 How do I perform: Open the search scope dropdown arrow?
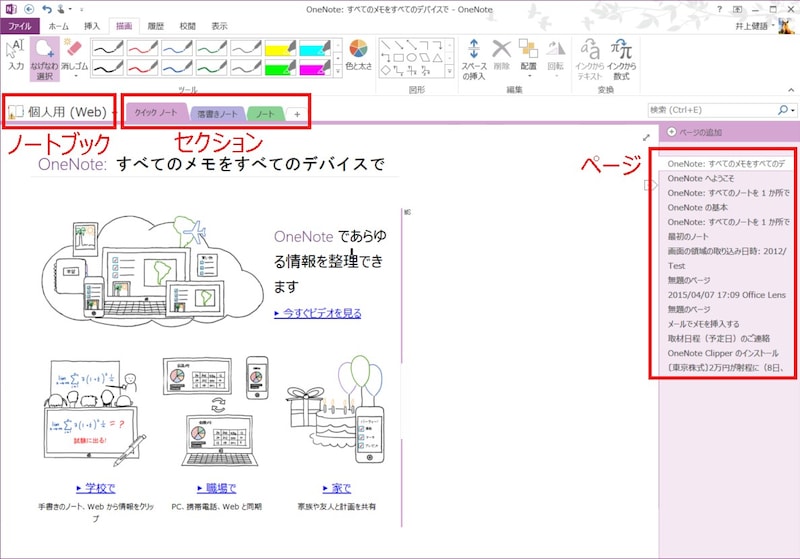click(792, 110)
